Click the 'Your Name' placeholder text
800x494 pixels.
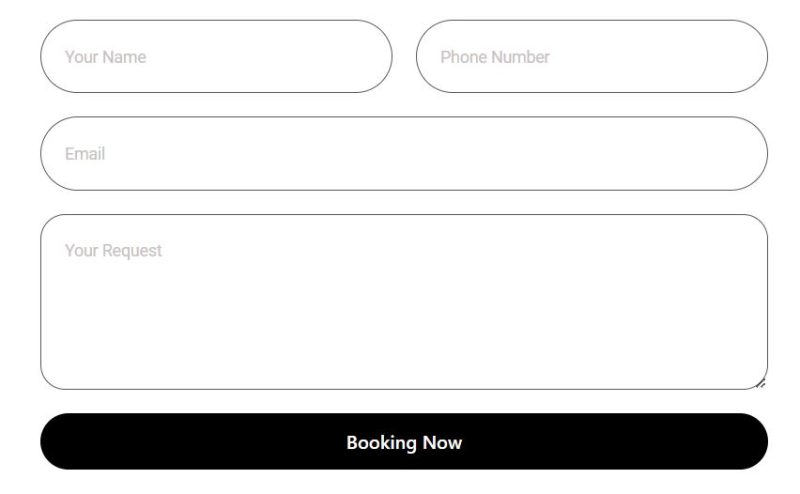(x=105, y=57)
